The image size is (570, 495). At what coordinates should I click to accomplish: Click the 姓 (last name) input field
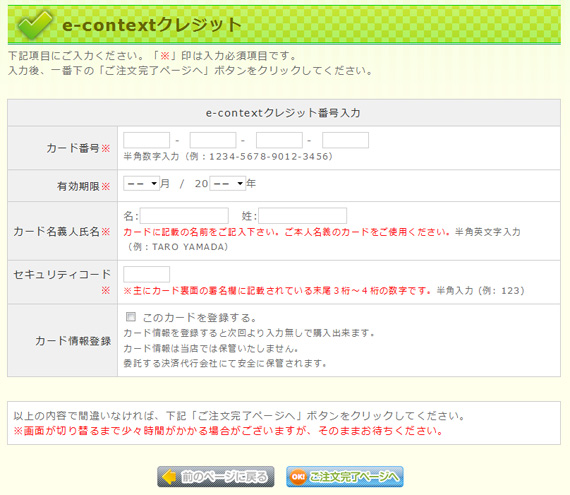(x=302, y=216)
